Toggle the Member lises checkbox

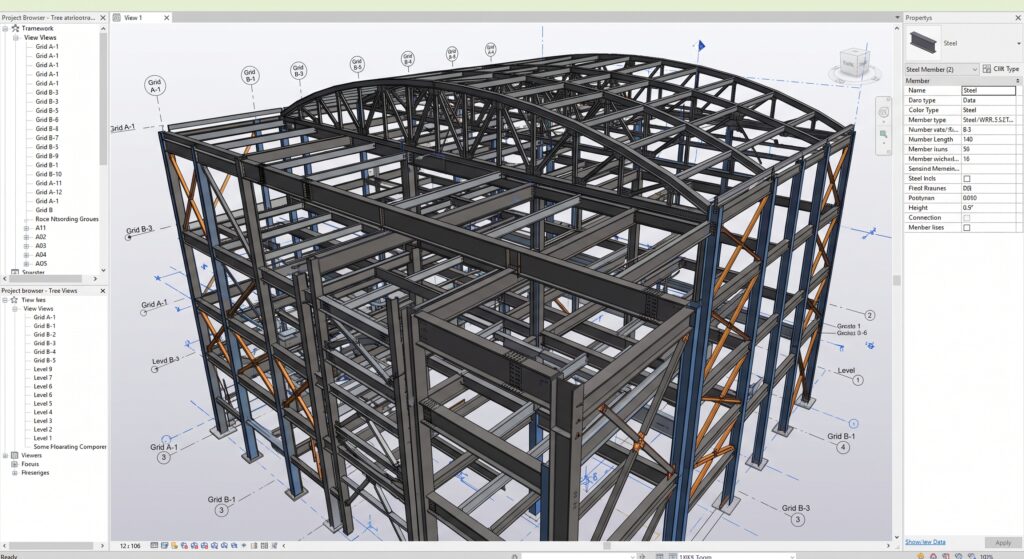[967, 227]
